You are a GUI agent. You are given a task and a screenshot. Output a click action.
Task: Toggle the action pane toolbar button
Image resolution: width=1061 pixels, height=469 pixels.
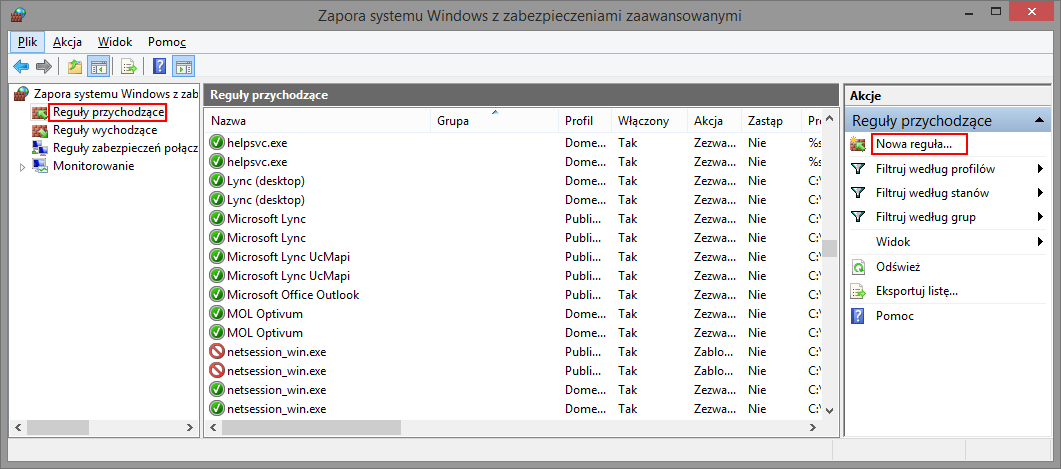pos(184,66)
